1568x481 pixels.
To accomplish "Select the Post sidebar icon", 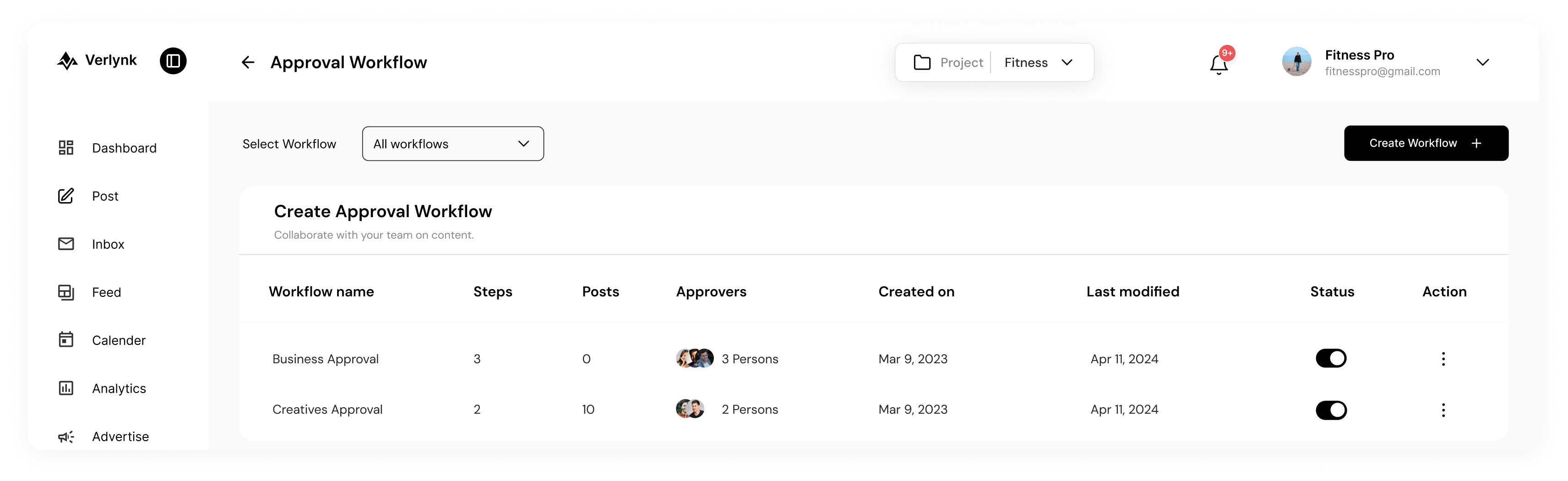I will coord(66,196).
